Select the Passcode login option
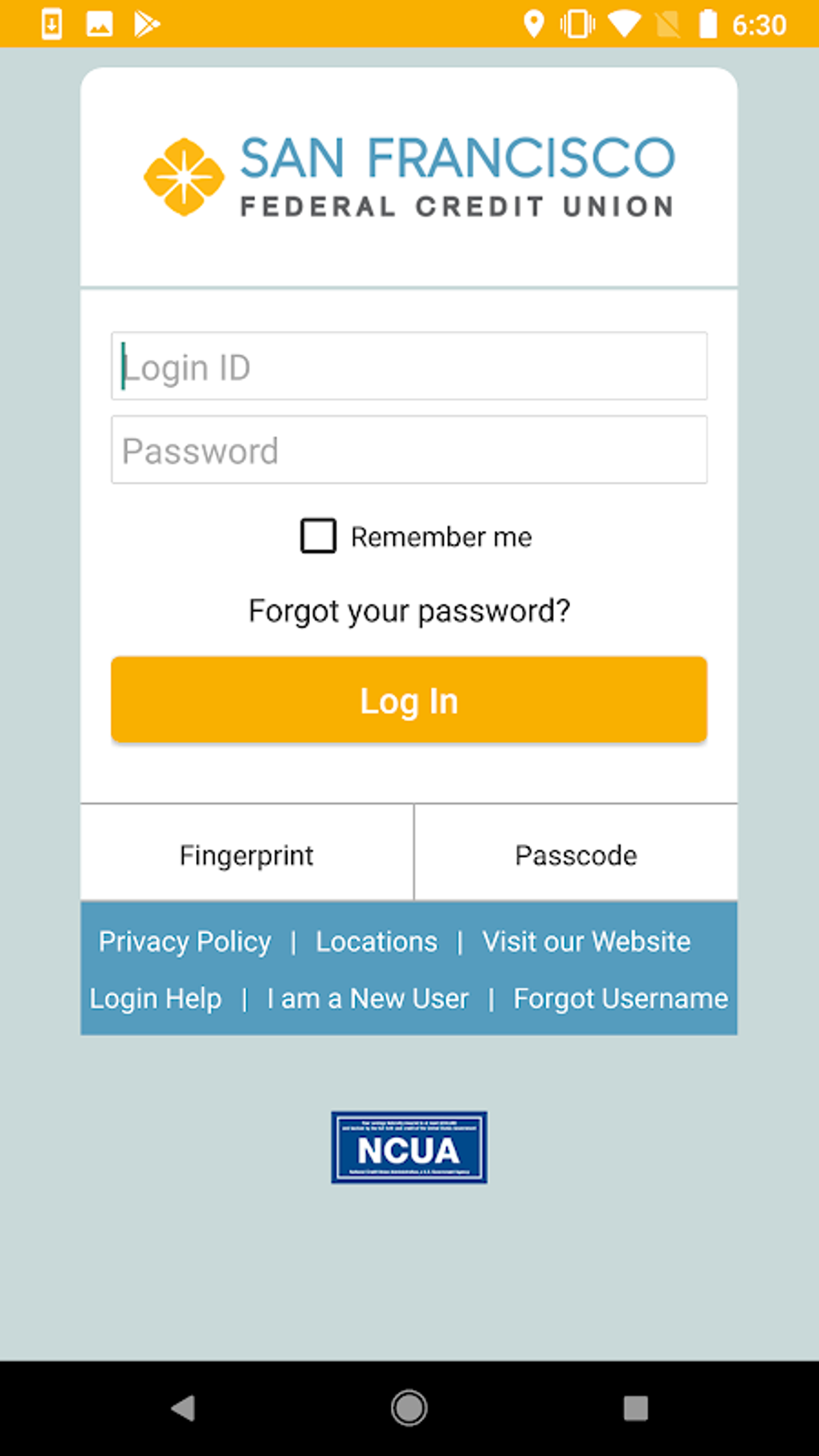Screen dimensions: 819x1456 point(576,854)
